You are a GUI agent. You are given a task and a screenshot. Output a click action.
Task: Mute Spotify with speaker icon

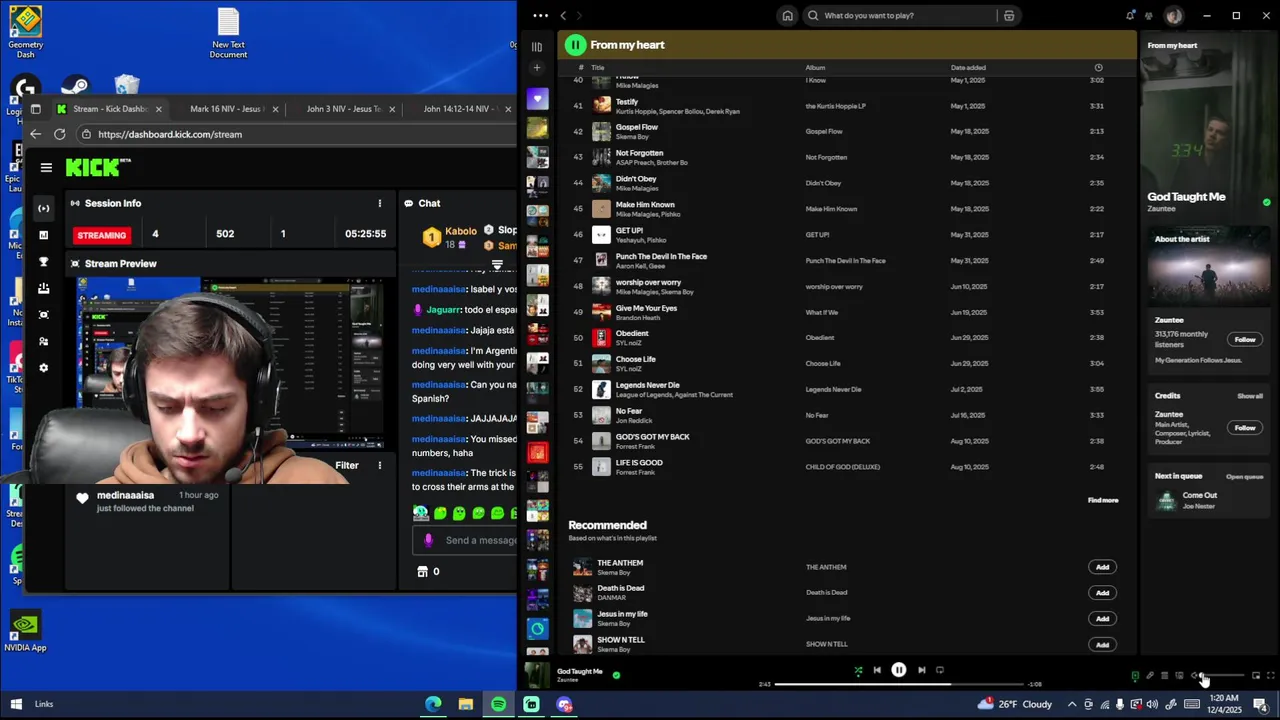point(1195,676)
